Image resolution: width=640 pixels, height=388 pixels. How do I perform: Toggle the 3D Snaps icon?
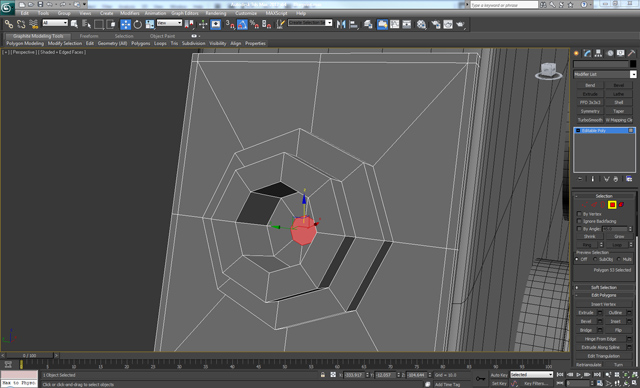click(230, 24)
